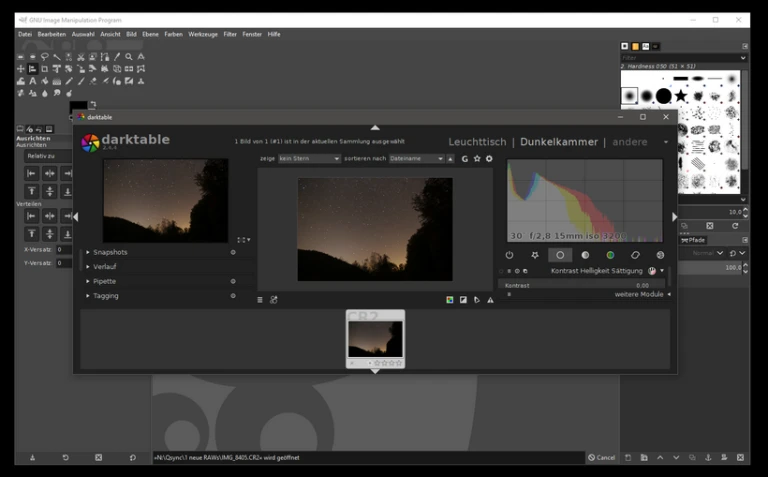Viewport: 768px width, 477px height.
Task: Click the Dunkelkammer view label
Action: 559,142
